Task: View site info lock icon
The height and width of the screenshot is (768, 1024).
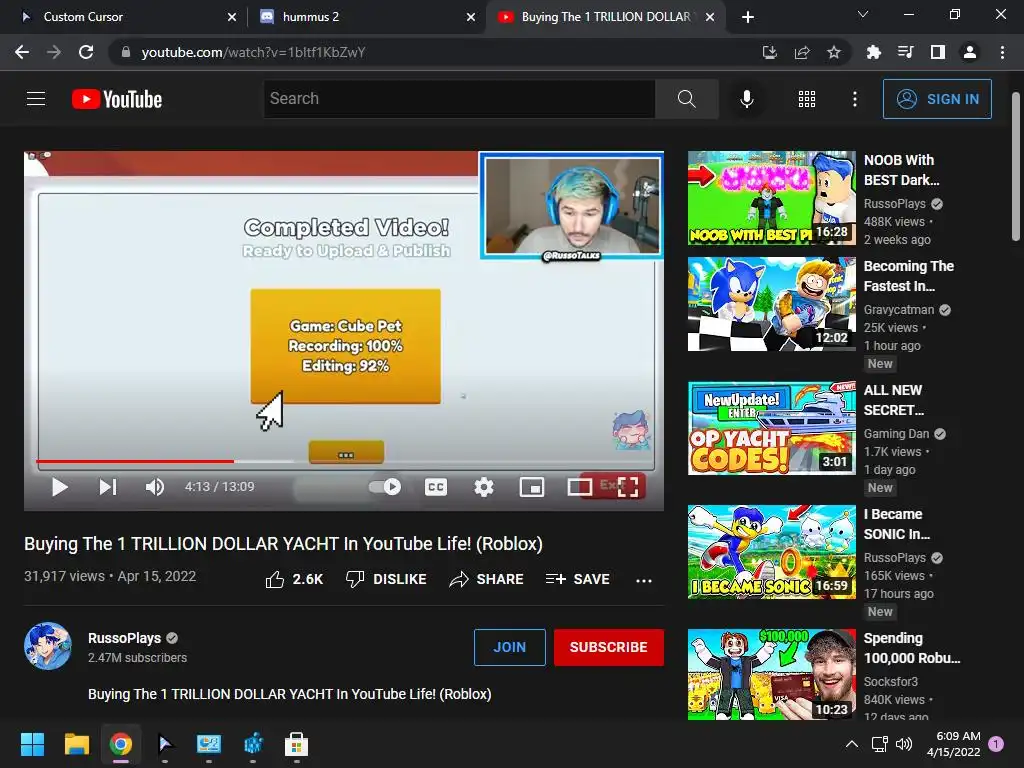Action: pos(125,52)
